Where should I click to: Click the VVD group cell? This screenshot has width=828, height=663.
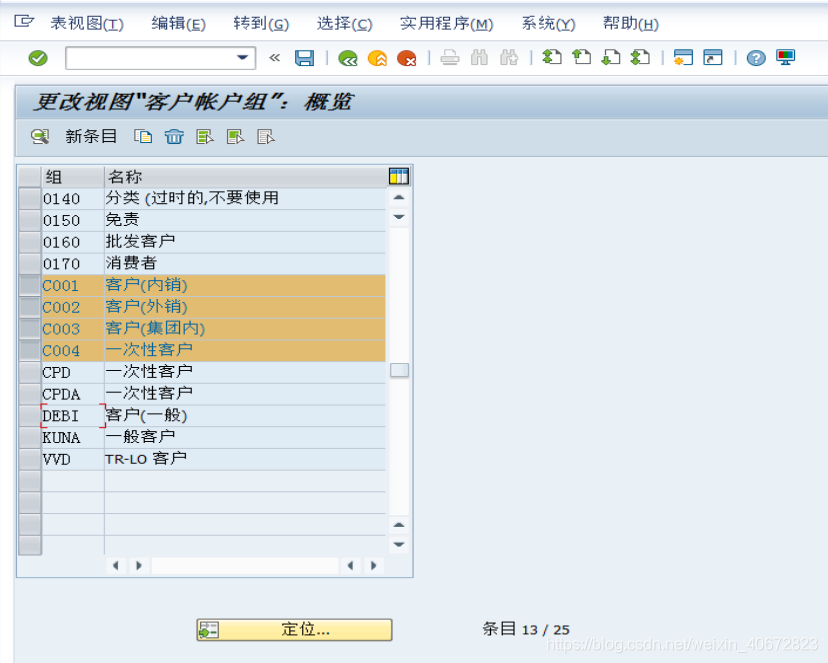tap(73, 459)
